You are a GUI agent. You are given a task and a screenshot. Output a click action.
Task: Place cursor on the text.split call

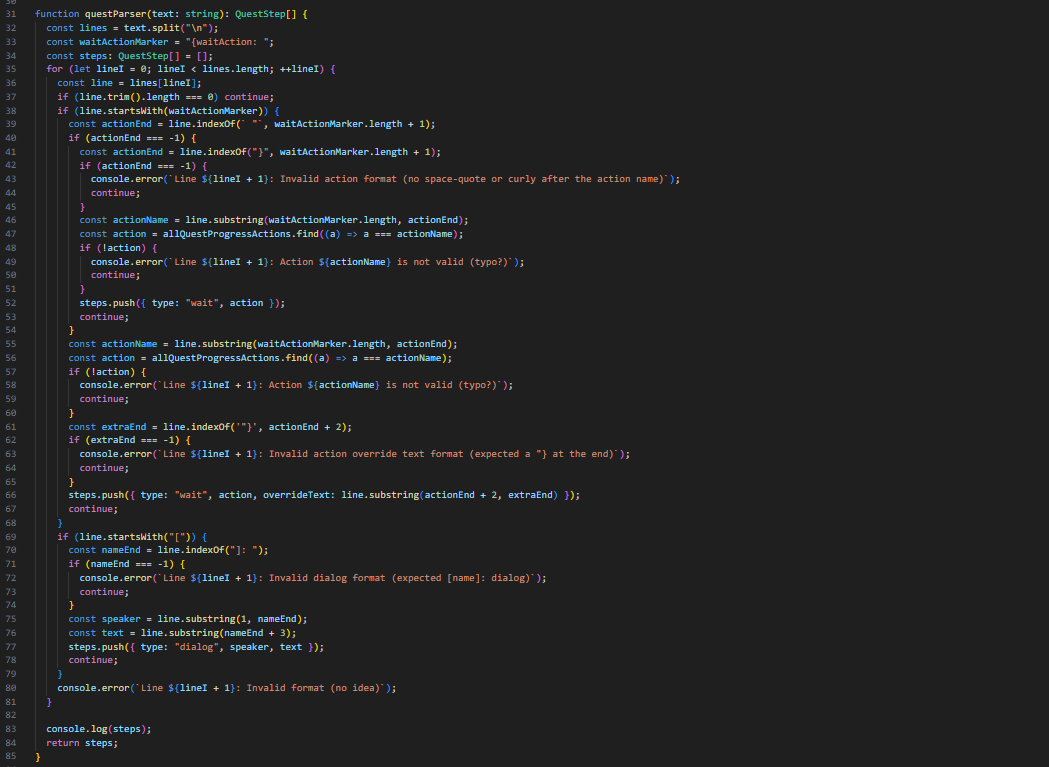coord(149,28)
